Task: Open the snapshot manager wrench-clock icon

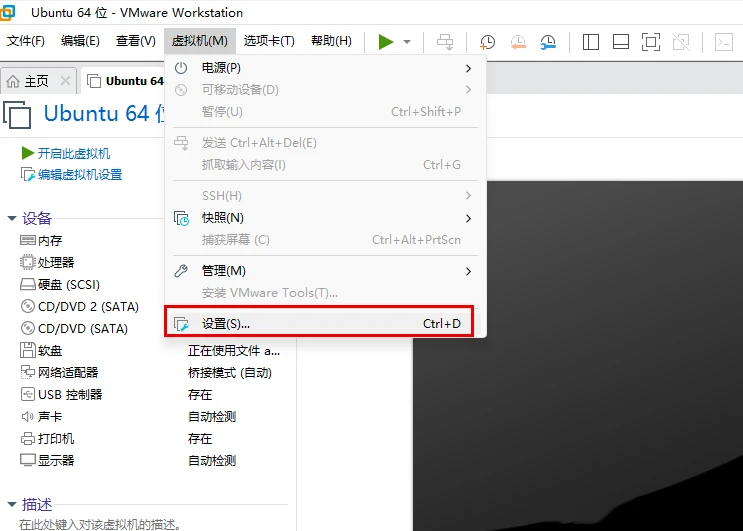Action: pyautogui.click(x=548, y=42)
